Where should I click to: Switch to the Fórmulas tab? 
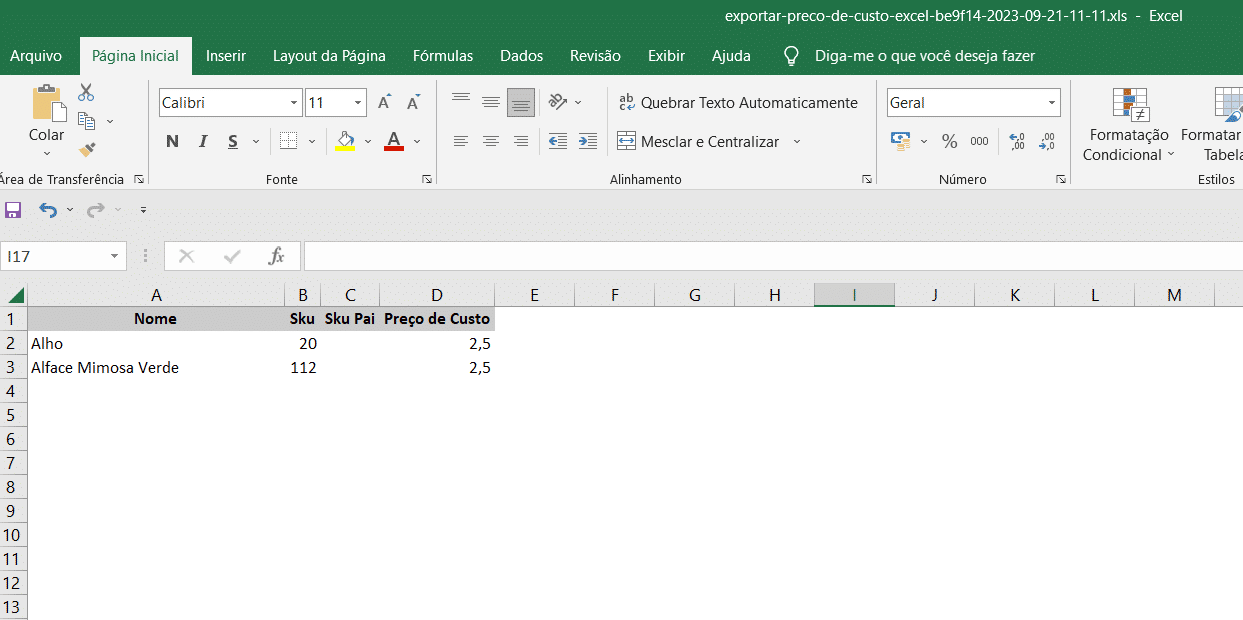pyautogui.click(x=443, y=56)
